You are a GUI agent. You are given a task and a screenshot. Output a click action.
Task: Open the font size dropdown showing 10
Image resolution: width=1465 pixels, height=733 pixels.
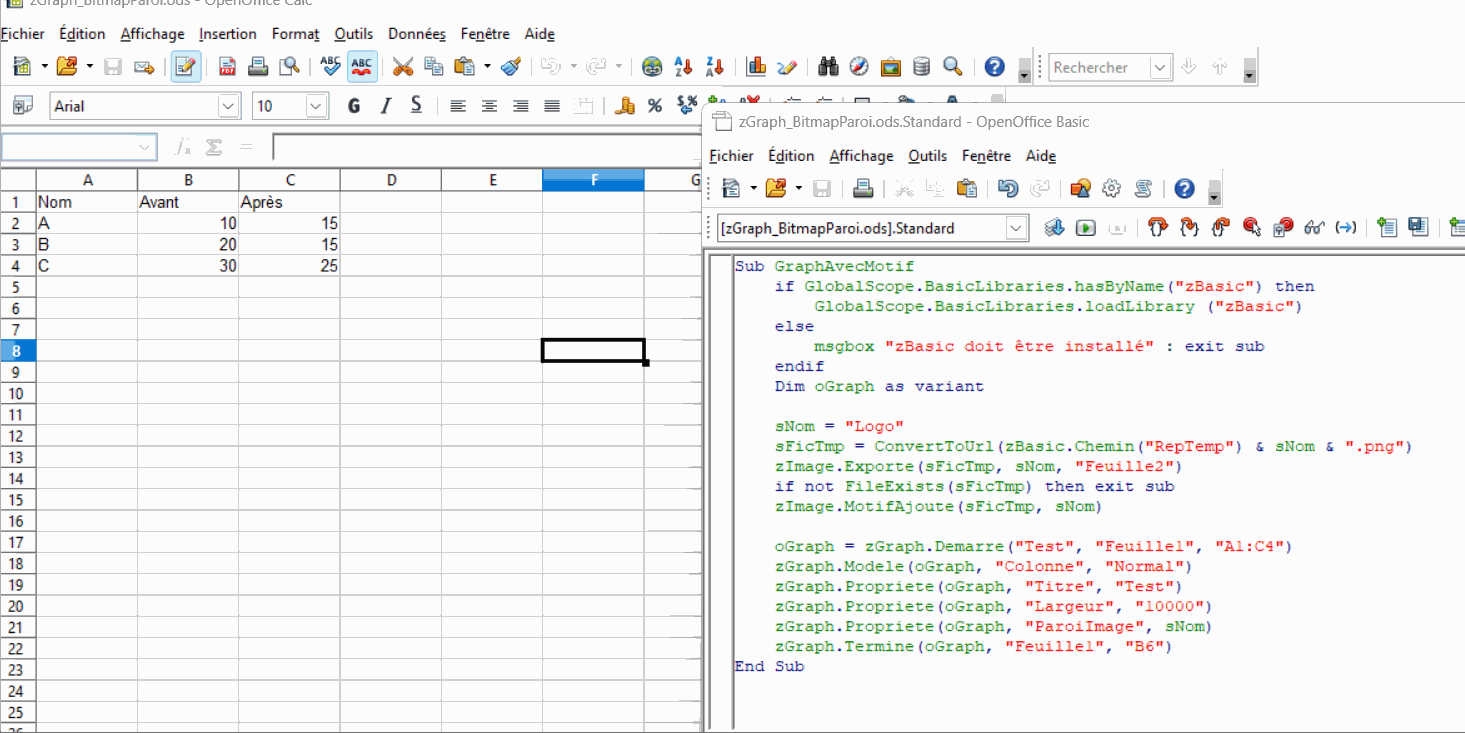(316, 106)
